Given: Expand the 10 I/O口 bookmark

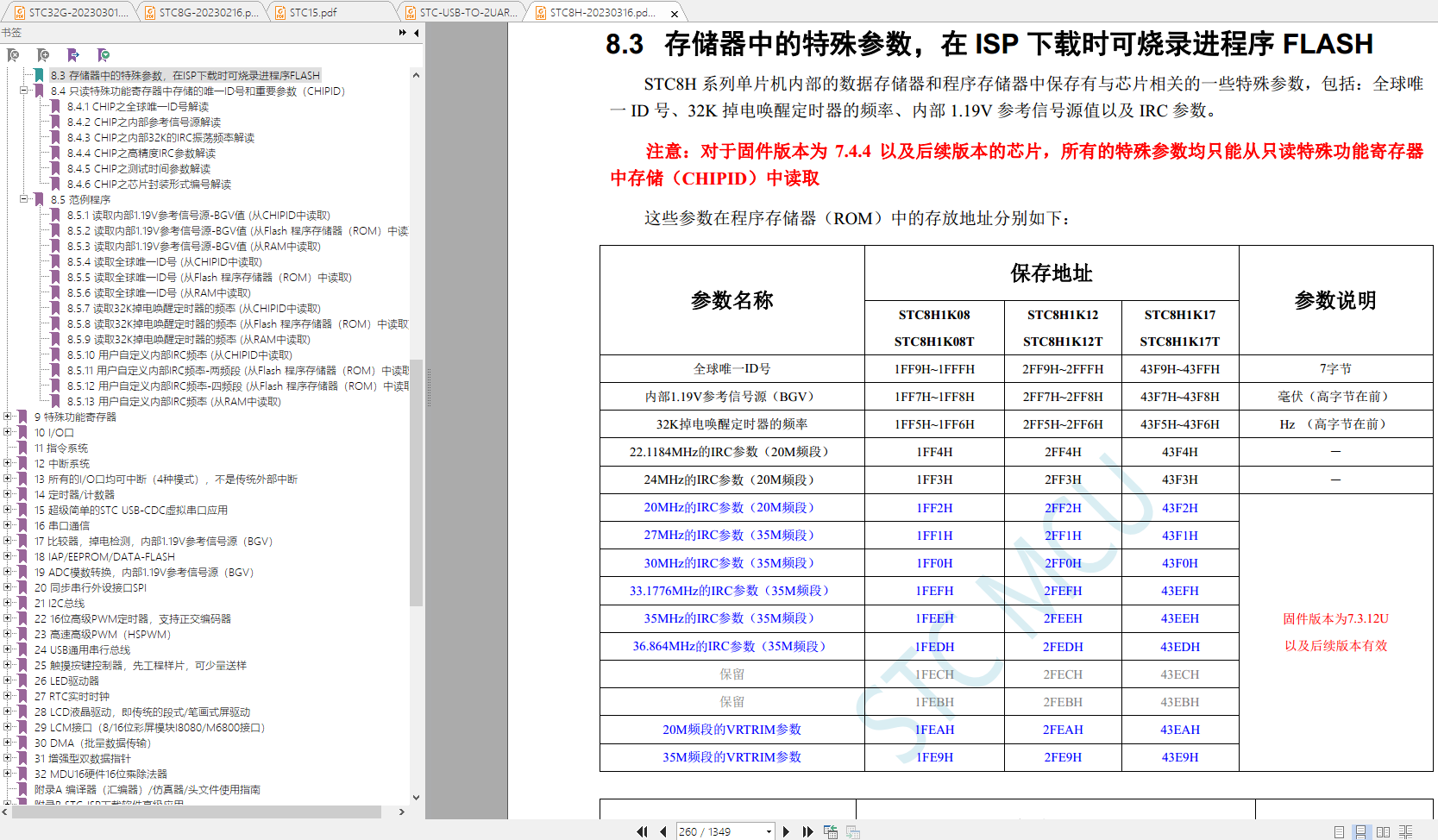Looking at the screenshot, I should pos(7,432).
